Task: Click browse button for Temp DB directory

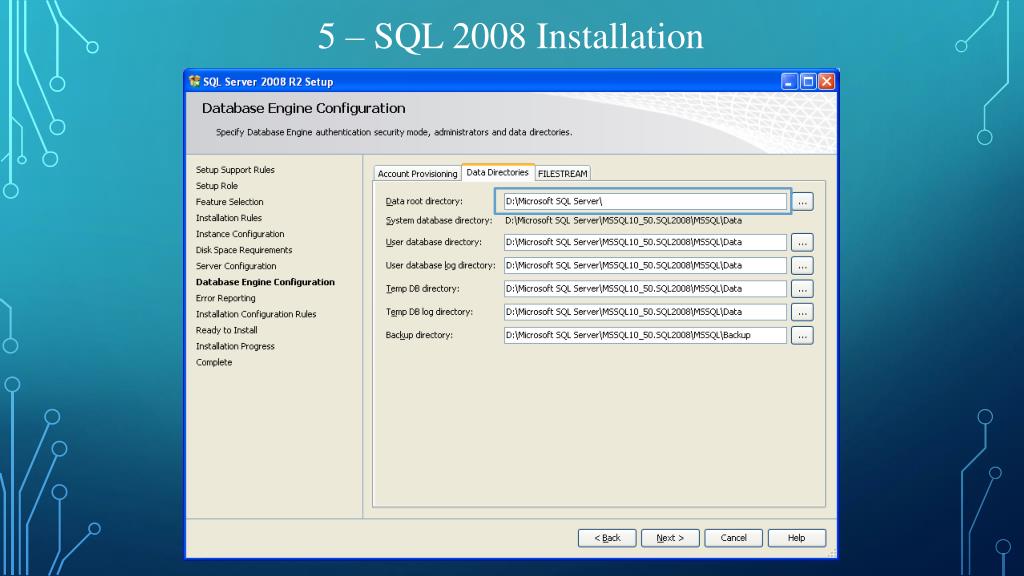Action: pos(802,288)
